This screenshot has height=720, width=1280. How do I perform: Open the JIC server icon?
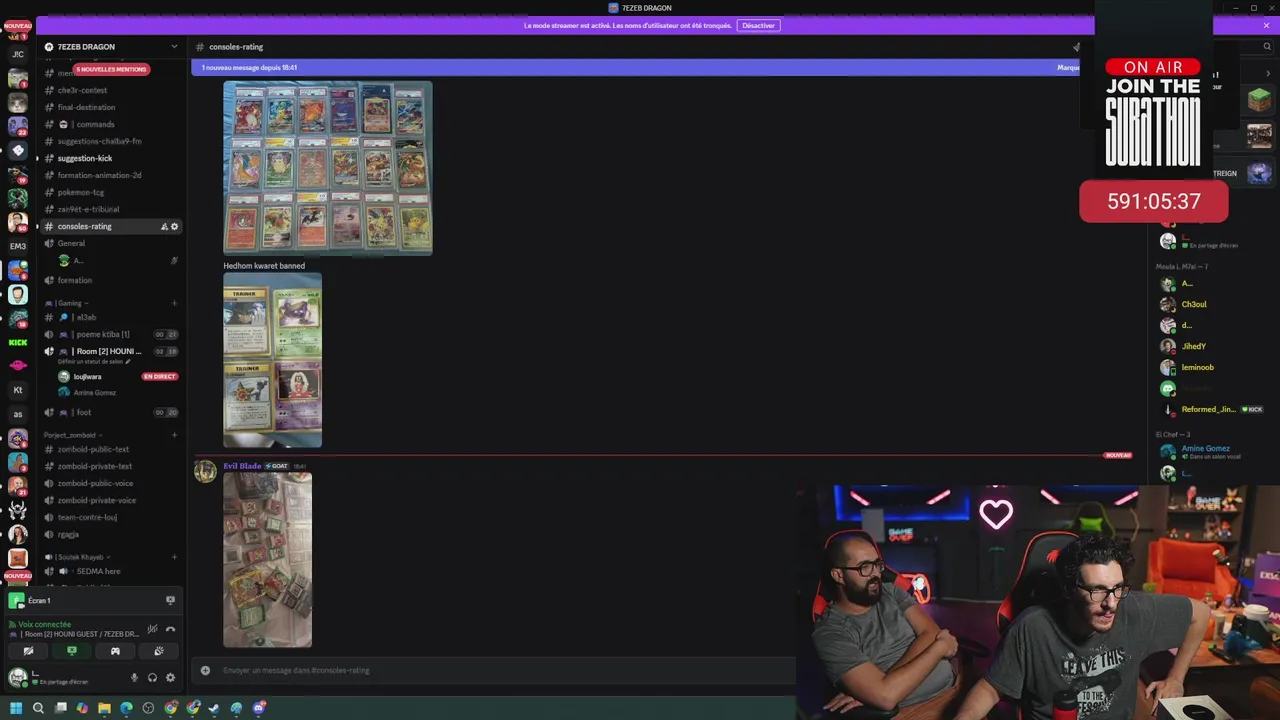point(18,54)
